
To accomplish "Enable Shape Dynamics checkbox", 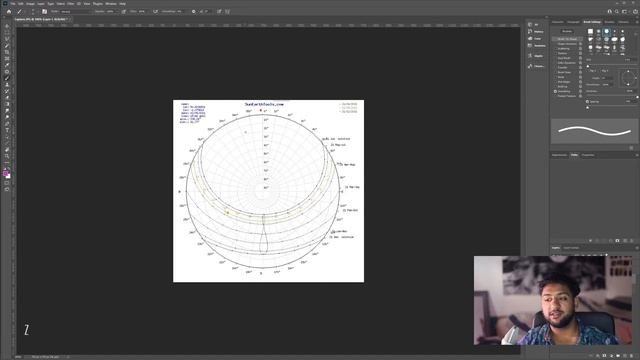I will pyautogui.click(x=556, y=44).
